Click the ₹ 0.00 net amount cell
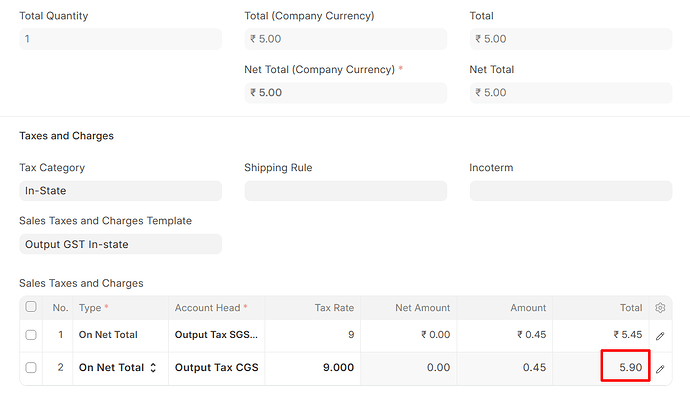690x393 pixels. coord(409,335)
